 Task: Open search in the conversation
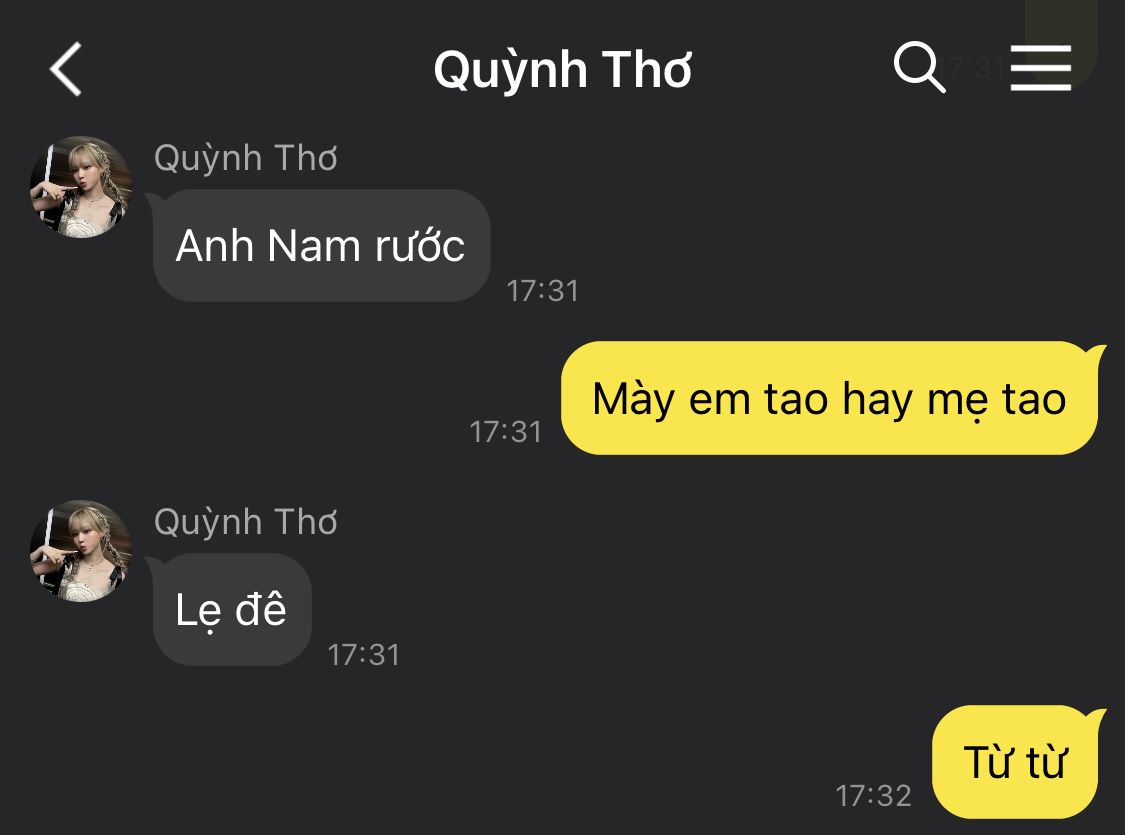[x=919, y=67]
